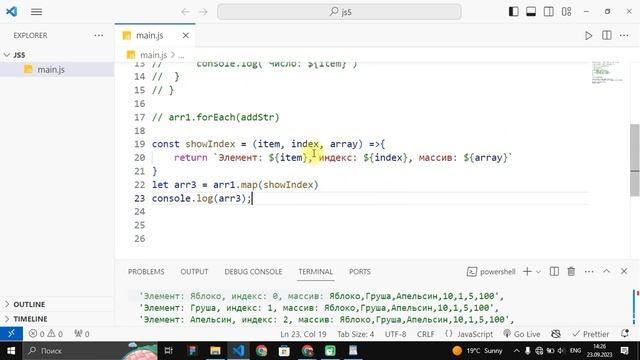Go forward with the right arrow
Image resolution: width=640 pixels, height=360 pixels.
click(203, 12)
